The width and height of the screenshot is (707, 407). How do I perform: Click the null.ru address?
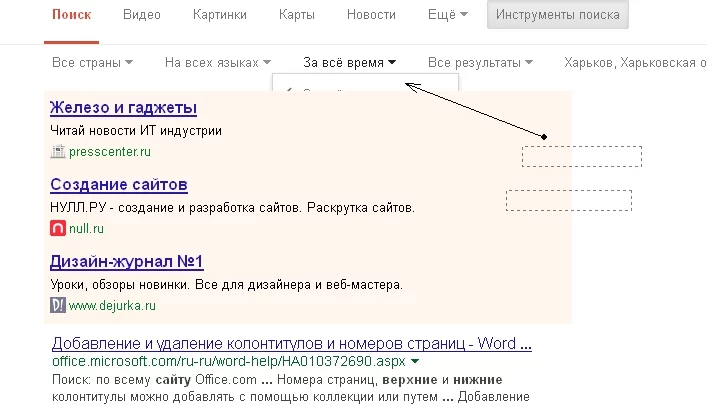tap(86, 229)
